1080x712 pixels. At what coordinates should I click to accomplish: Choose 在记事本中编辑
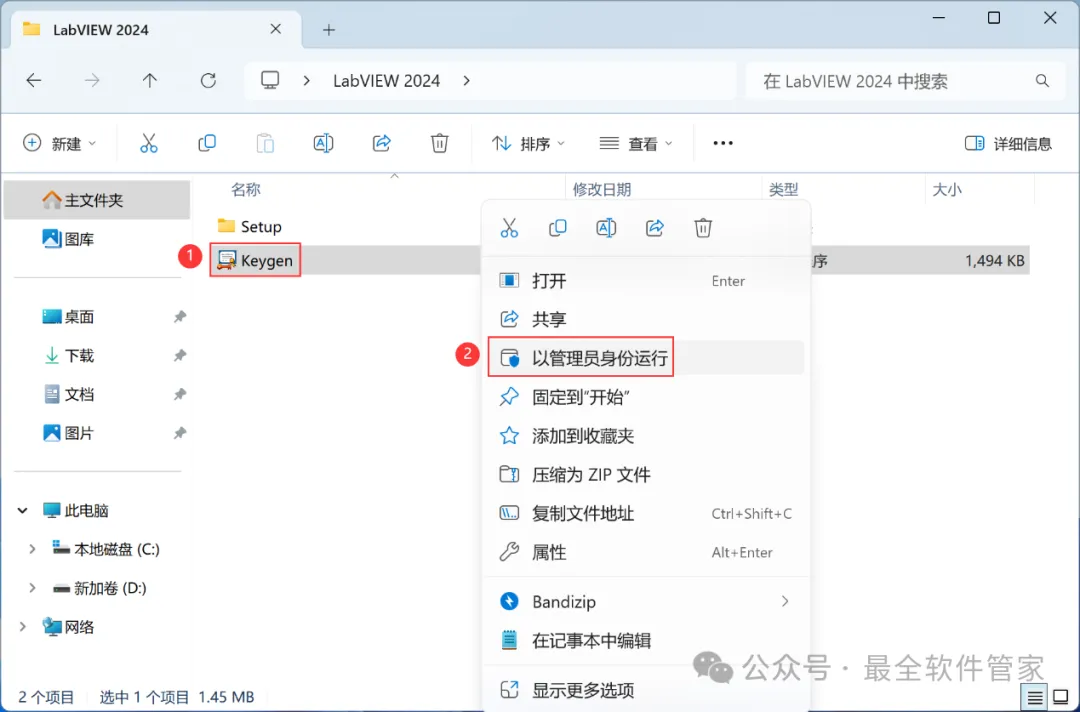646,640
